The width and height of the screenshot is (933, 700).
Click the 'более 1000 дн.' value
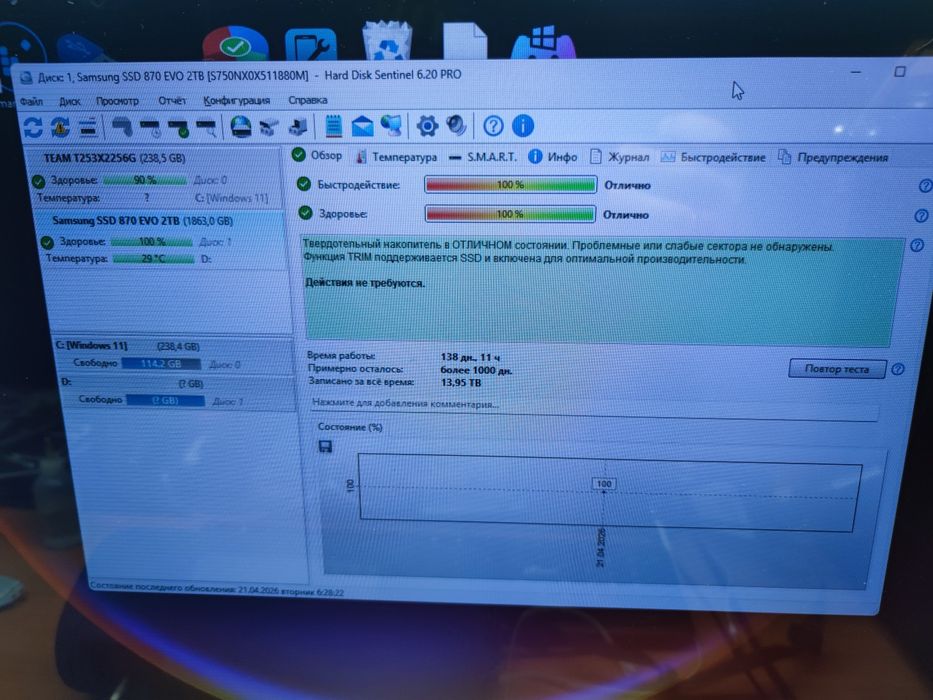click(x=476, y=370)
